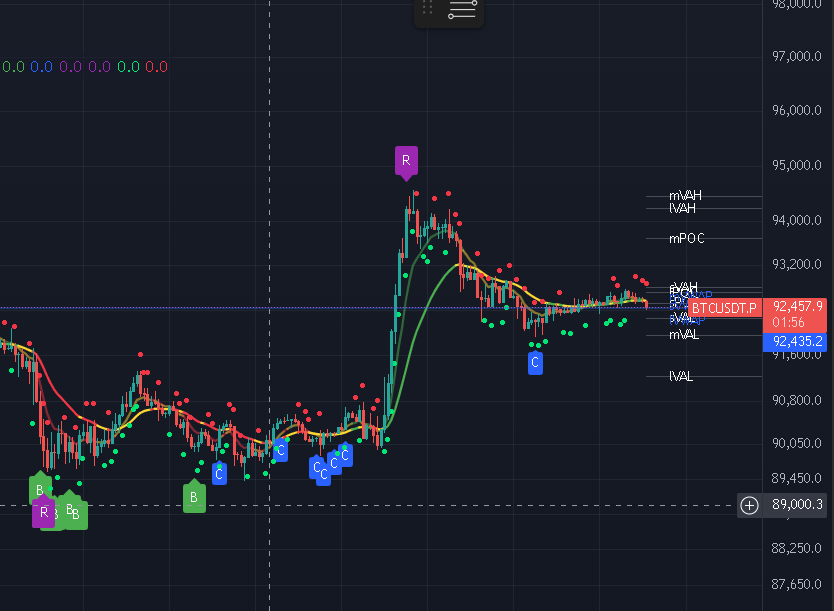Open the drawing tools favorites toolbar icon
This screenshot has width=834, height=611.
click(x=462, y=10)
